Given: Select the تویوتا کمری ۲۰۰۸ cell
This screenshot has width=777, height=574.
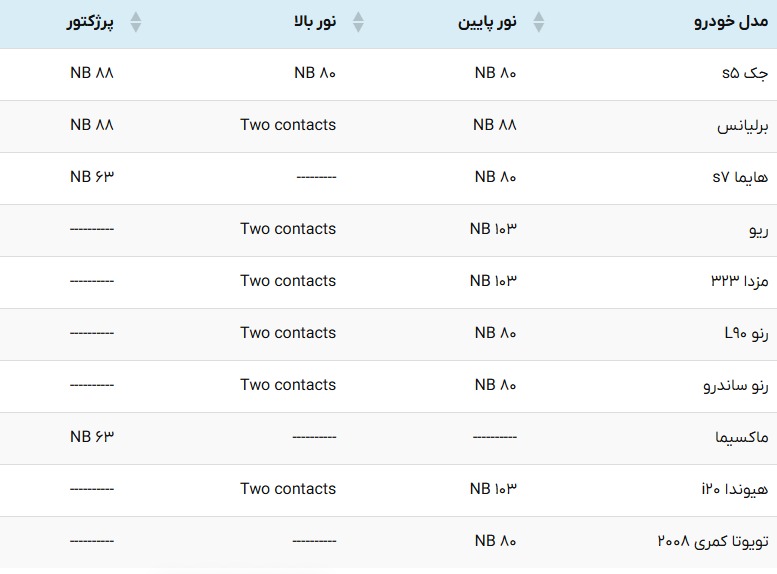Looking at the screenshot, I should pos(713,541).
